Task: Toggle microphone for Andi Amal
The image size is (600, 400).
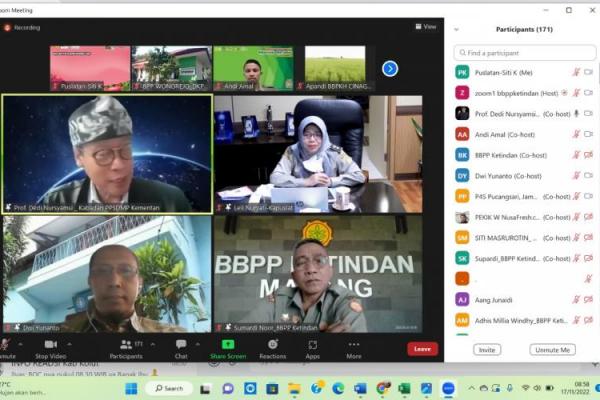Action: (576, 134)
